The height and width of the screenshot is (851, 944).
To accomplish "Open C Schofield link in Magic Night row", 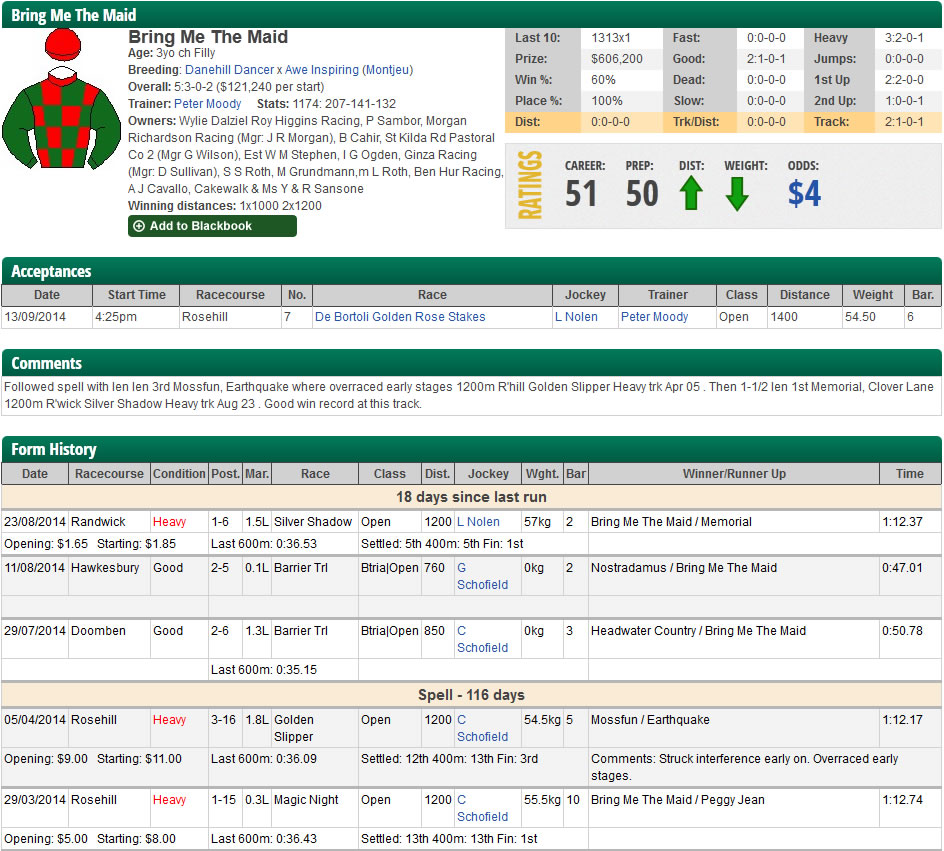I will point(482,808).
